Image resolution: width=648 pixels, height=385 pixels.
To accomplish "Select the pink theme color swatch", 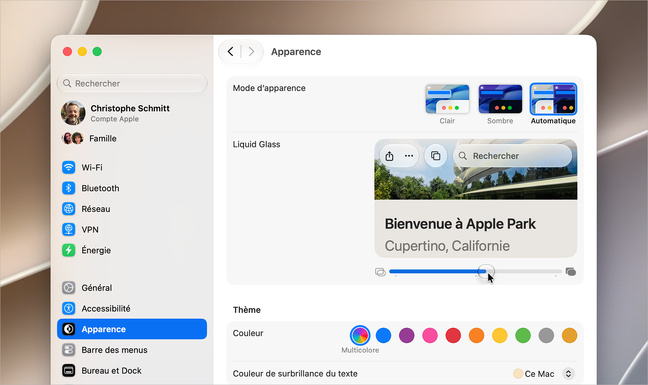I will tap(430, 335).
